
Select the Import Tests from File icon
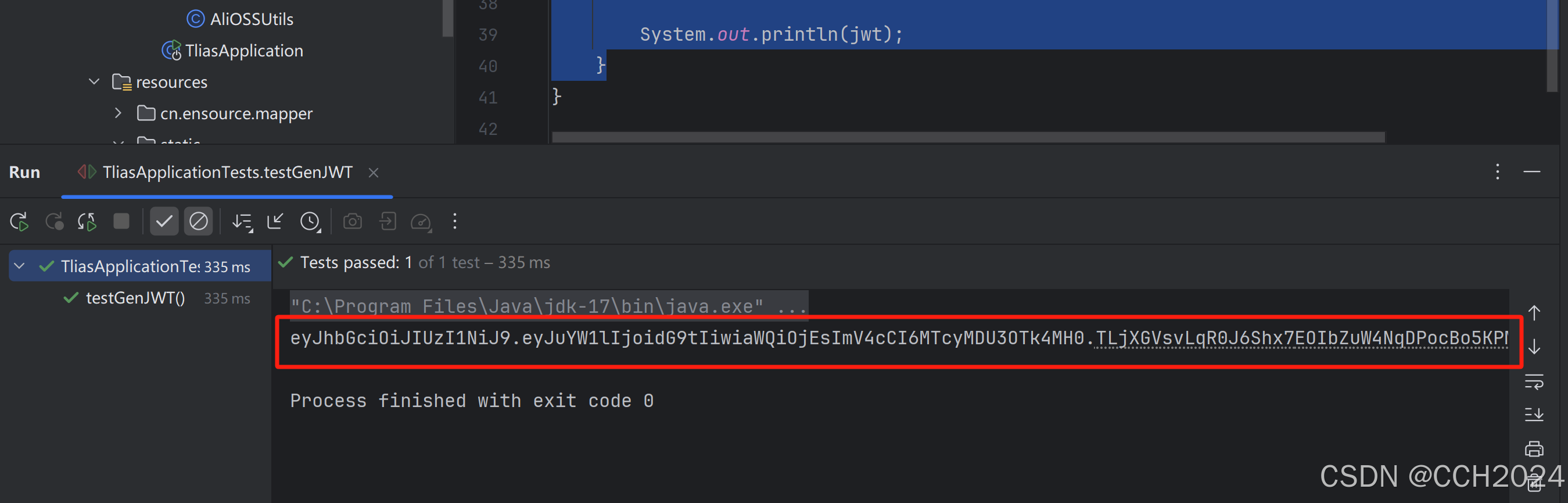point(387,221)
